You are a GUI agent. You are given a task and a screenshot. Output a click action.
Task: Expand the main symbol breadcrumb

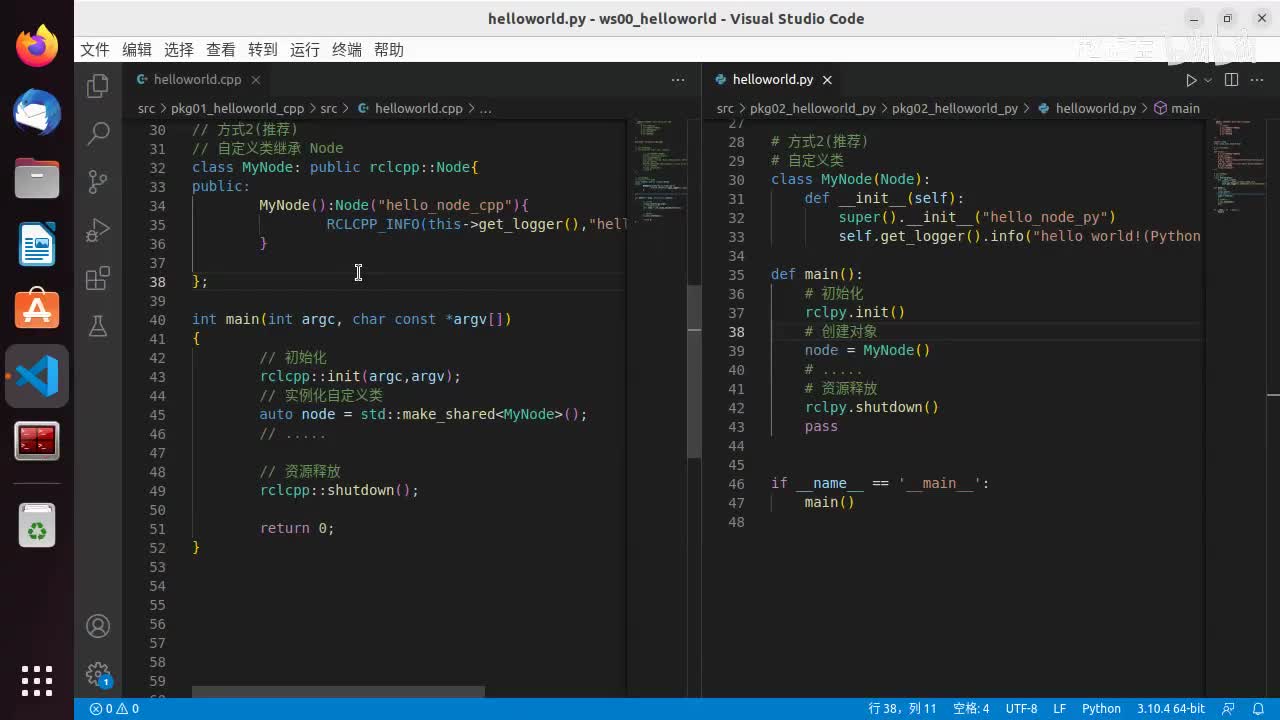click(1177, 108)
